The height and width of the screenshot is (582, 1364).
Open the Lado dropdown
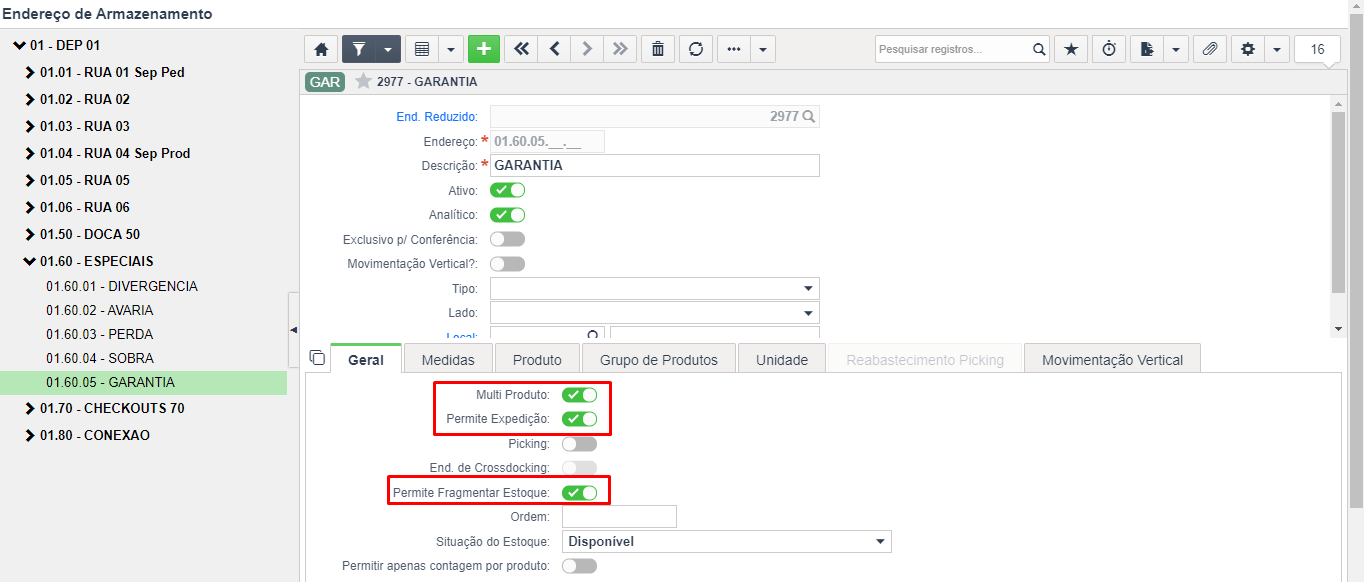pyautogui.click(x=655, y=313)
